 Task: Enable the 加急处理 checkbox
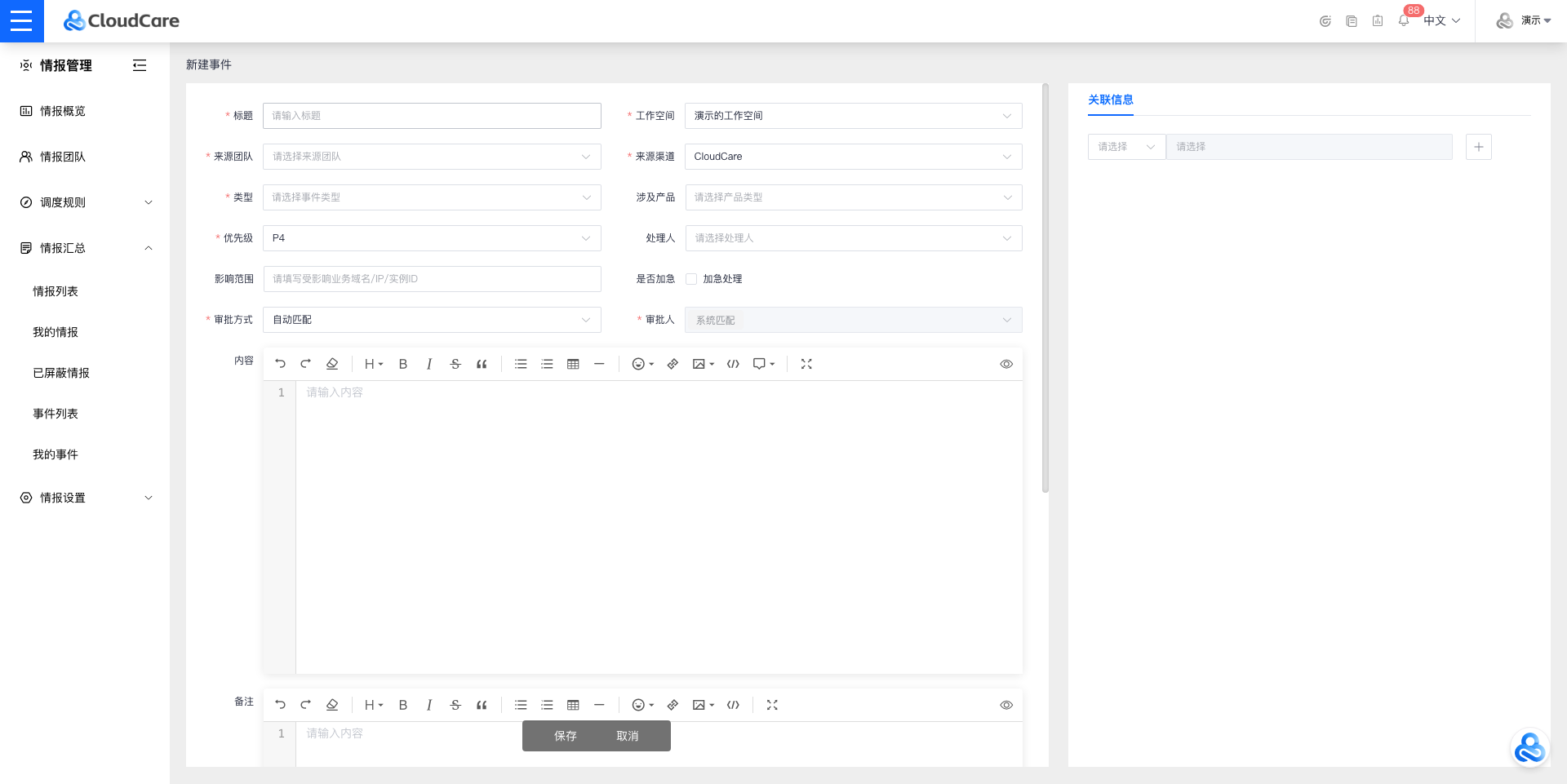[691, 279]
